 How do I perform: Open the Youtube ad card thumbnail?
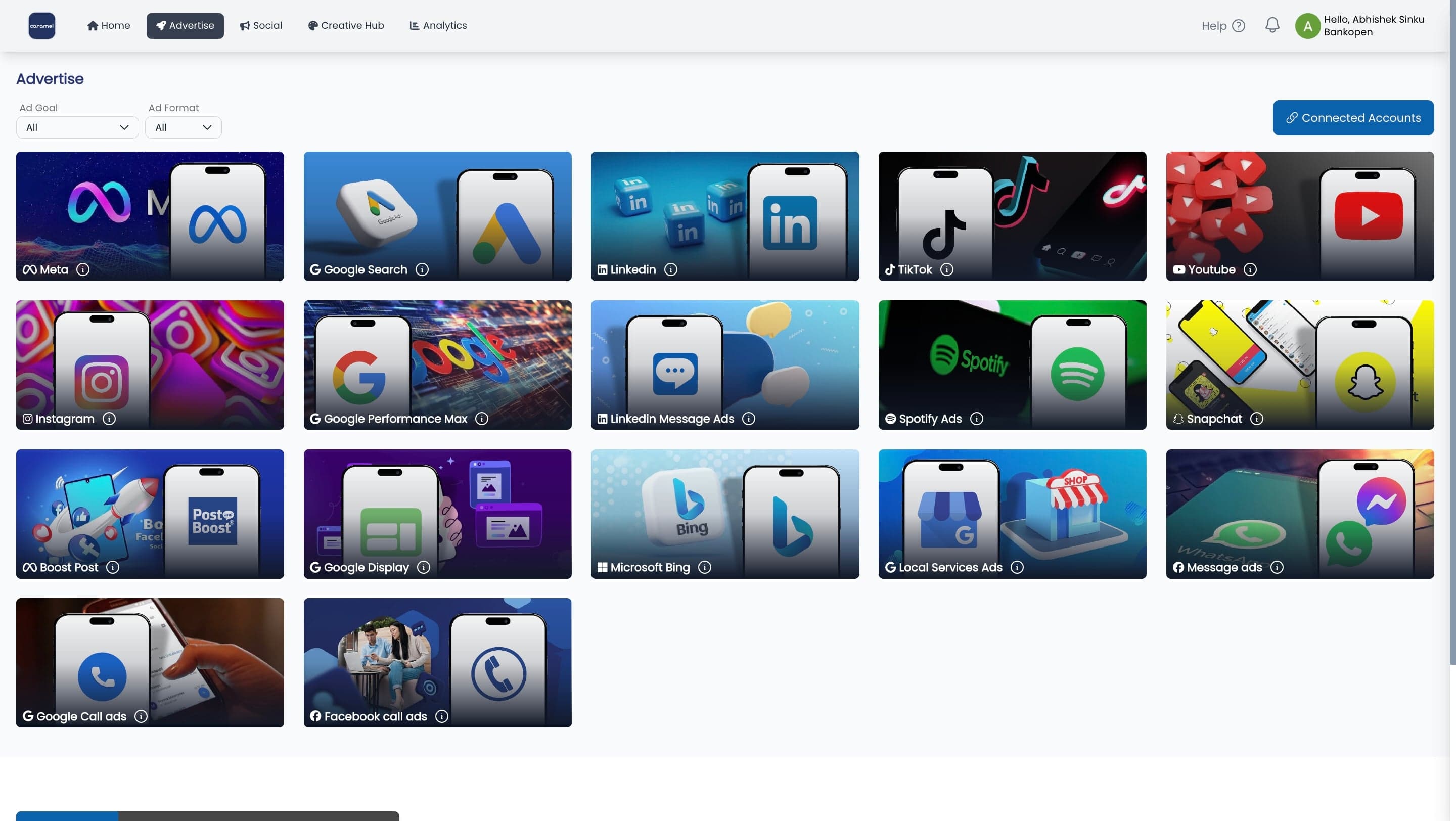(1299, 216)
